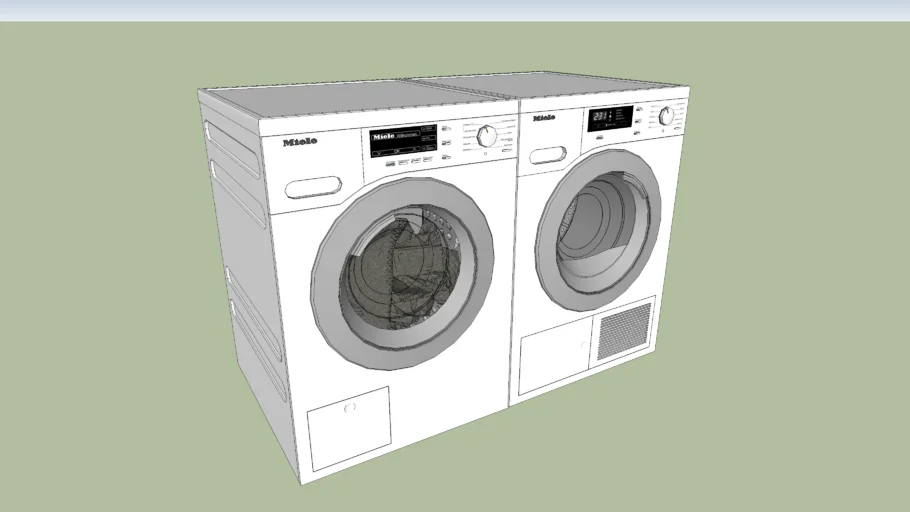910x512 pixels.
Task: Click the light blue top bar
Action: click(455, 10)
